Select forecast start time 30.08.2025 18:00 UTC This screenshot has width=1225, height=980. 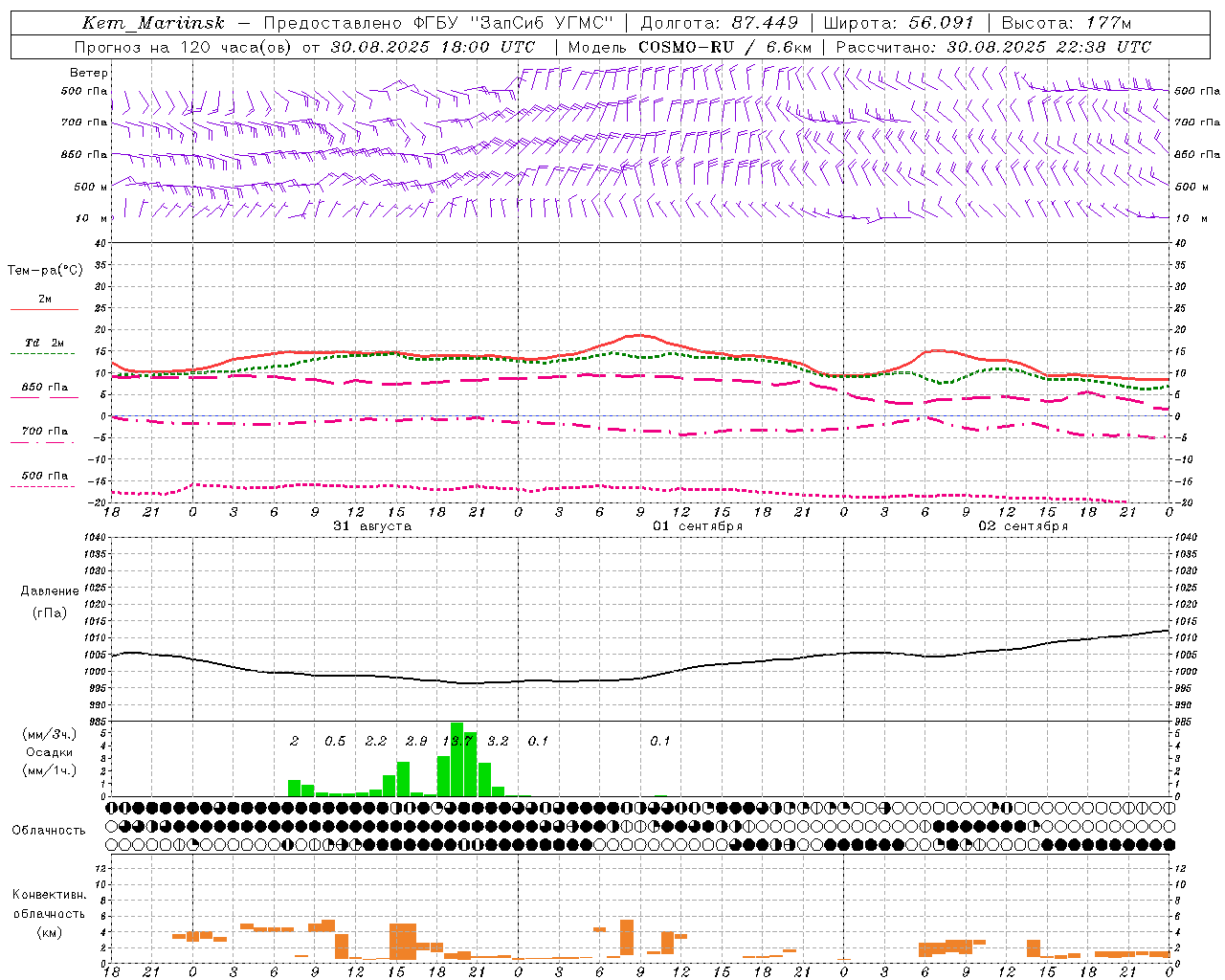point(434,47)
